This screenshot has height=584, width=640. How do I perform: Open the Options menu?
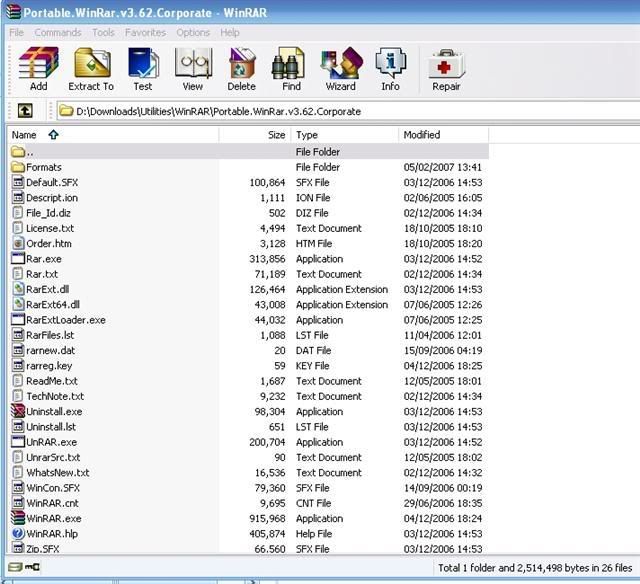(193, 32)
